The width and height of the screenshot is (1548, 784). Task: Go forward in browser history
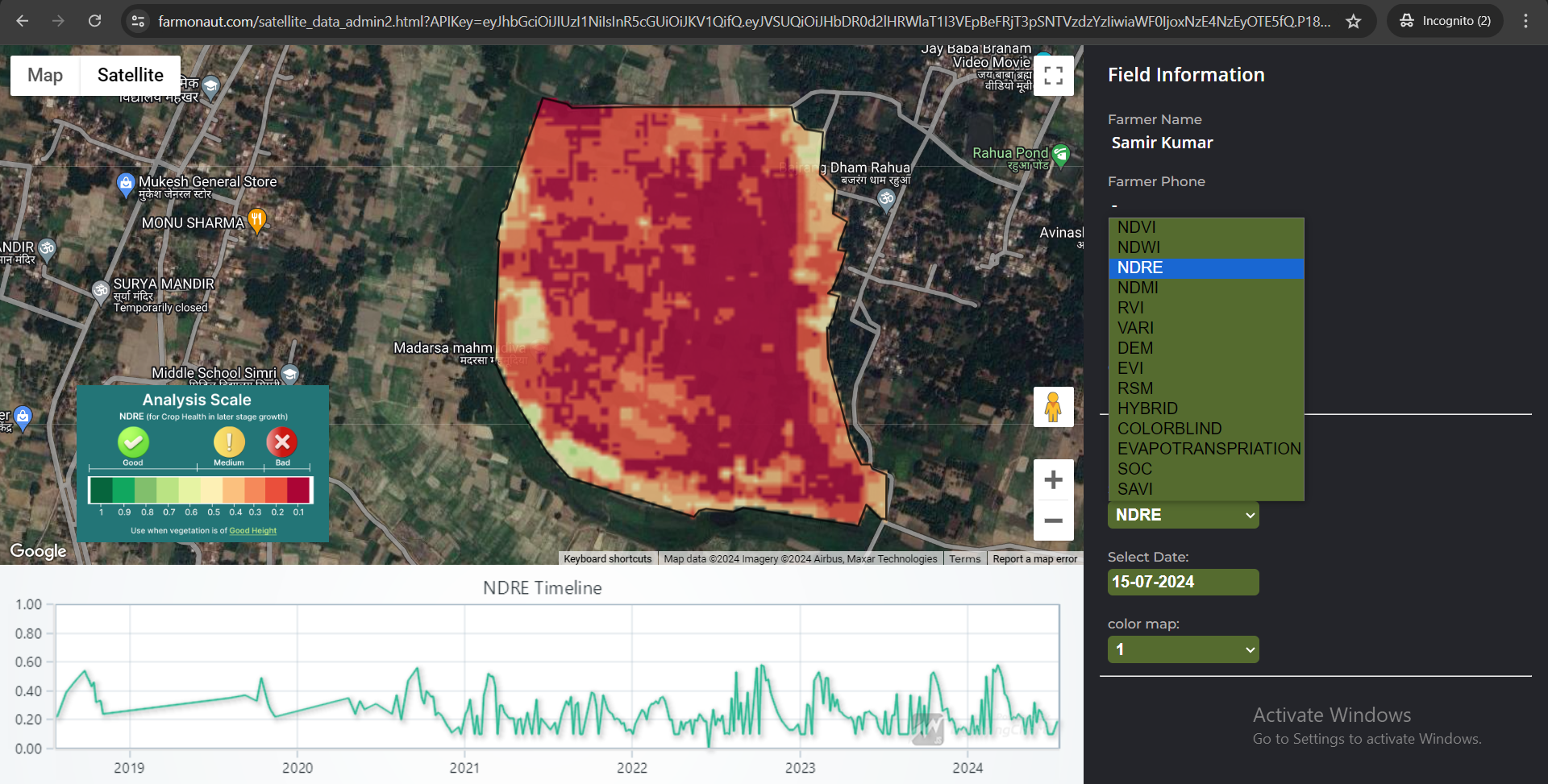[58, 21]
